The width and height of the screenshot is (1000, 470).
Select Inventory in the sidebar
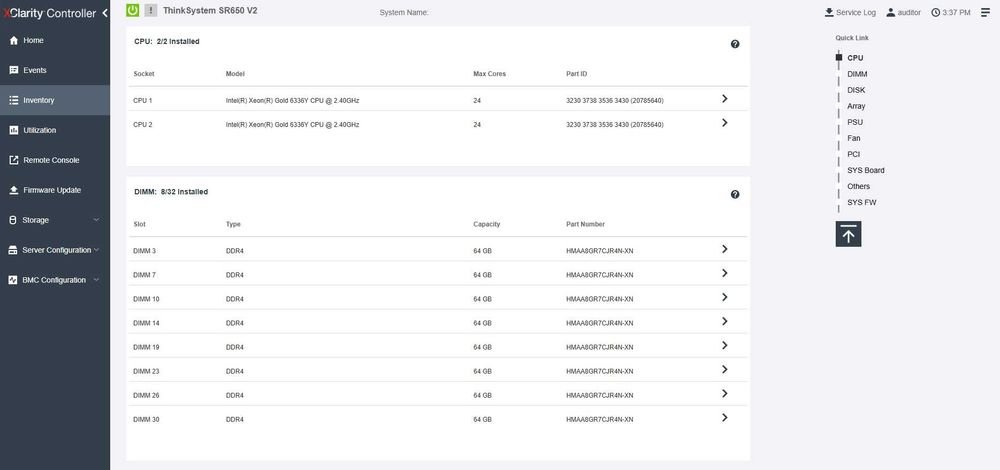coord(55,100)
